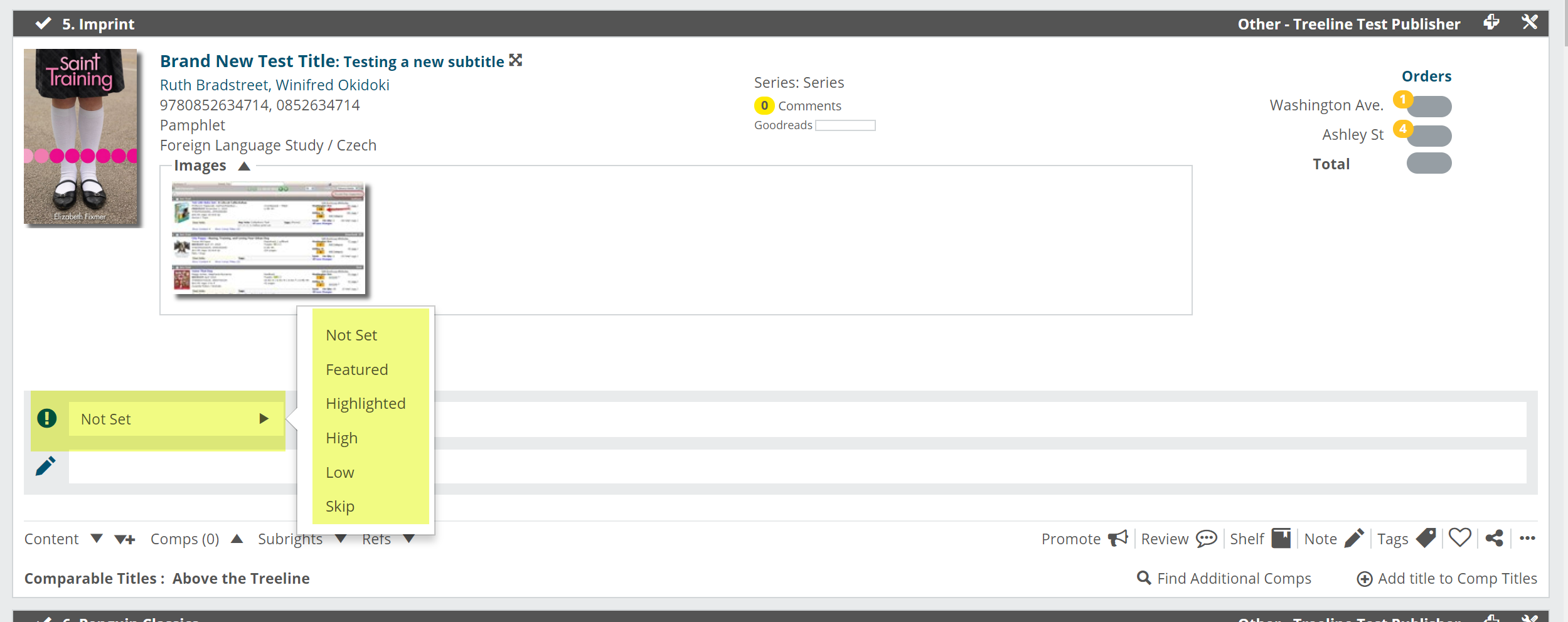Image resolution: width=1568 pixels, height=622 pixels.
Task: Expand the Refs dropdown arrow
Action: point(408,539)
